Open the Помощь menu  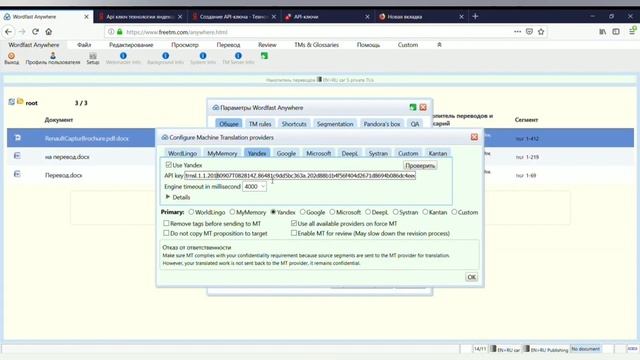368,45
